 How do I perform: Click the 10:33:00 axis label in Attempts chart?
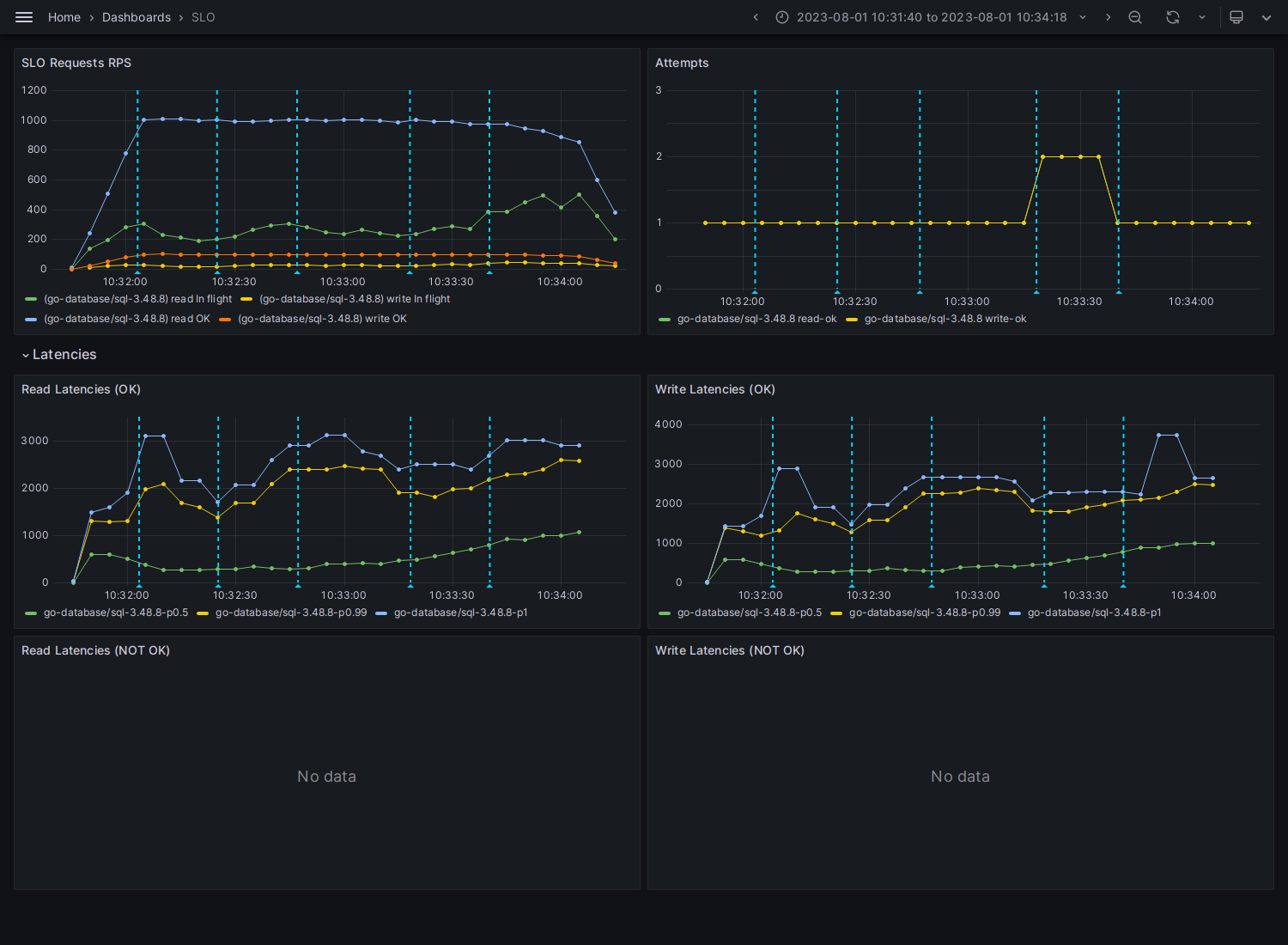pos(967,302)
